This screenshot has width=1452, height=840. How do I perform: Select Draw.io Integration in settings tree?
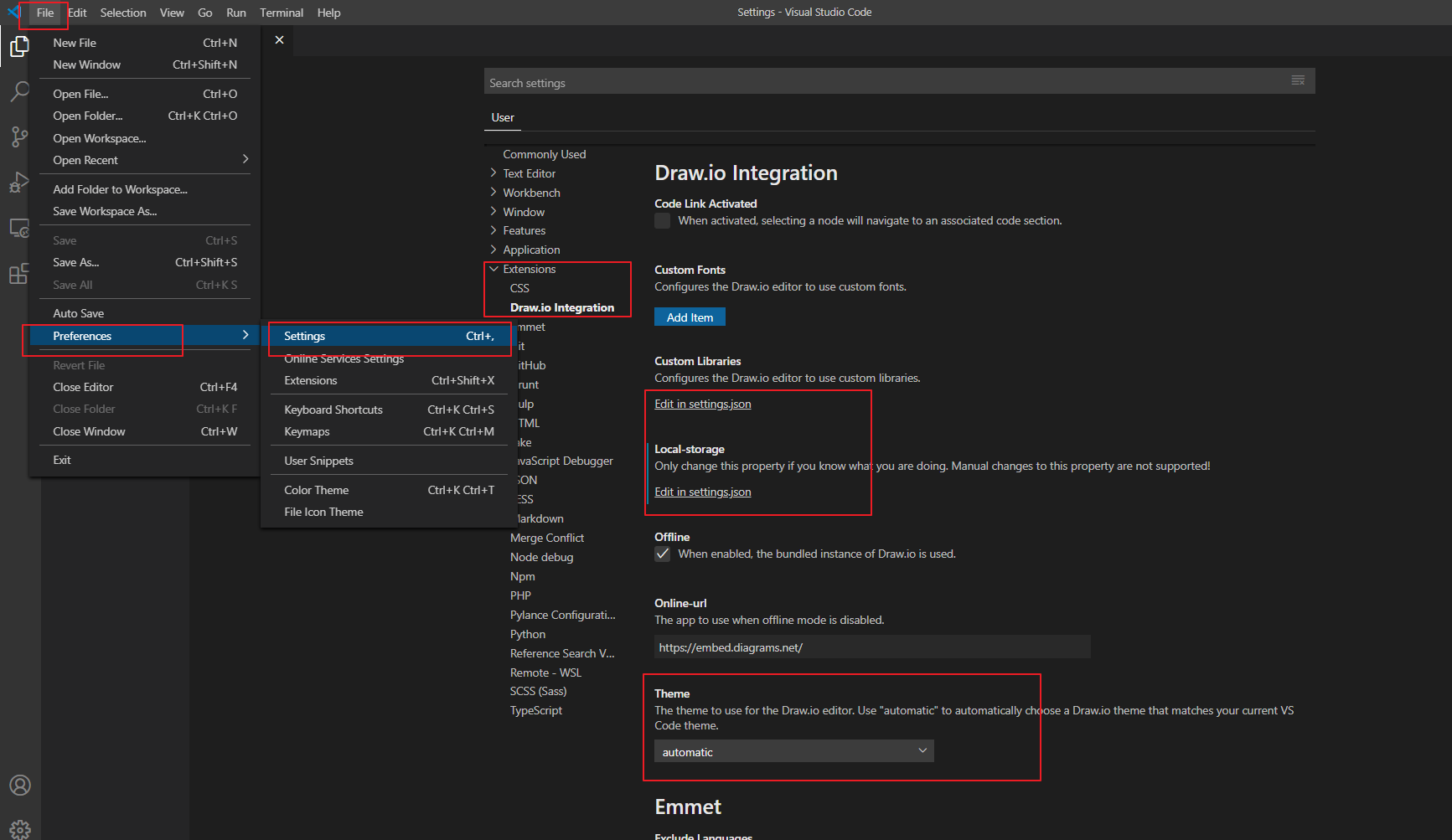click(562, 307)
